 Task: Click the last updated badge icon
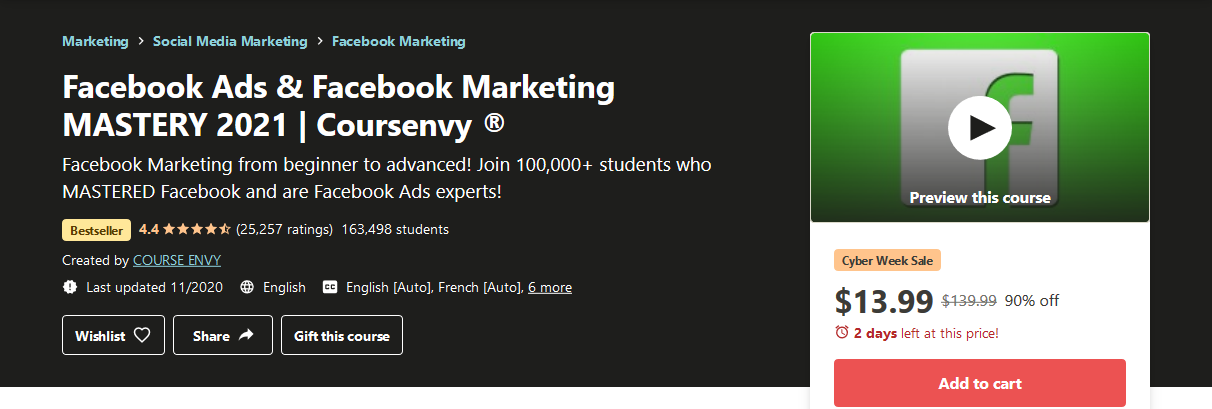(70, 287)
